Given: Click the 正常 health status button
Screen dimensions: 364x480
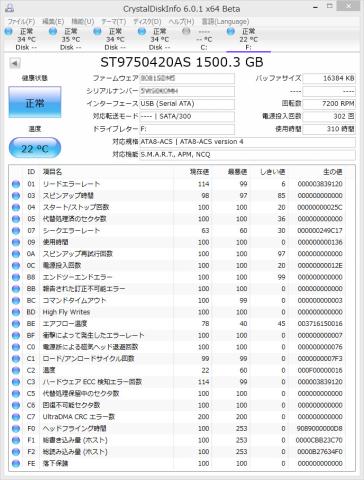Looking at the screenshot, I should [x=35, y=102].
